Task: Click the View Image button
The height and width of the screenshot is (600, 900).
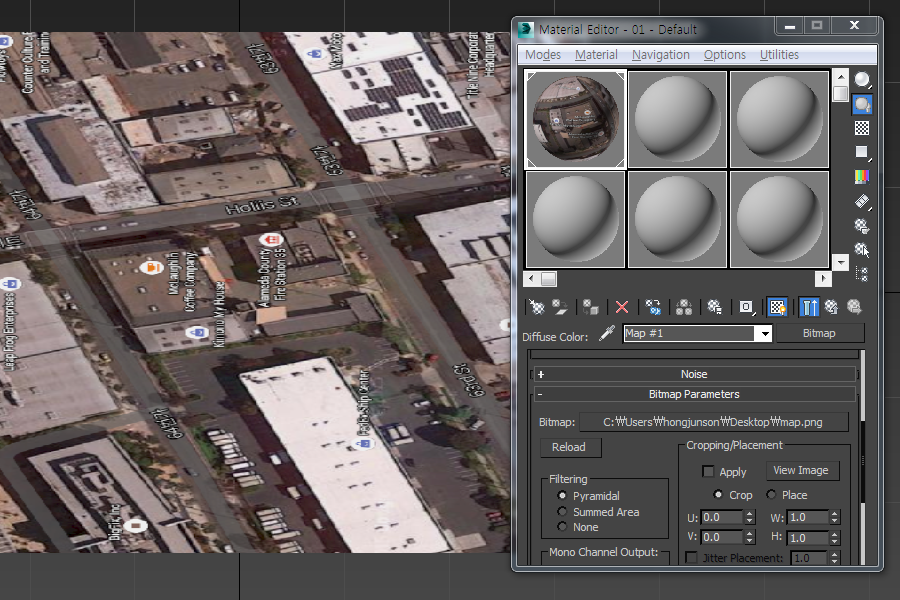Action: (x=802, y=470)
